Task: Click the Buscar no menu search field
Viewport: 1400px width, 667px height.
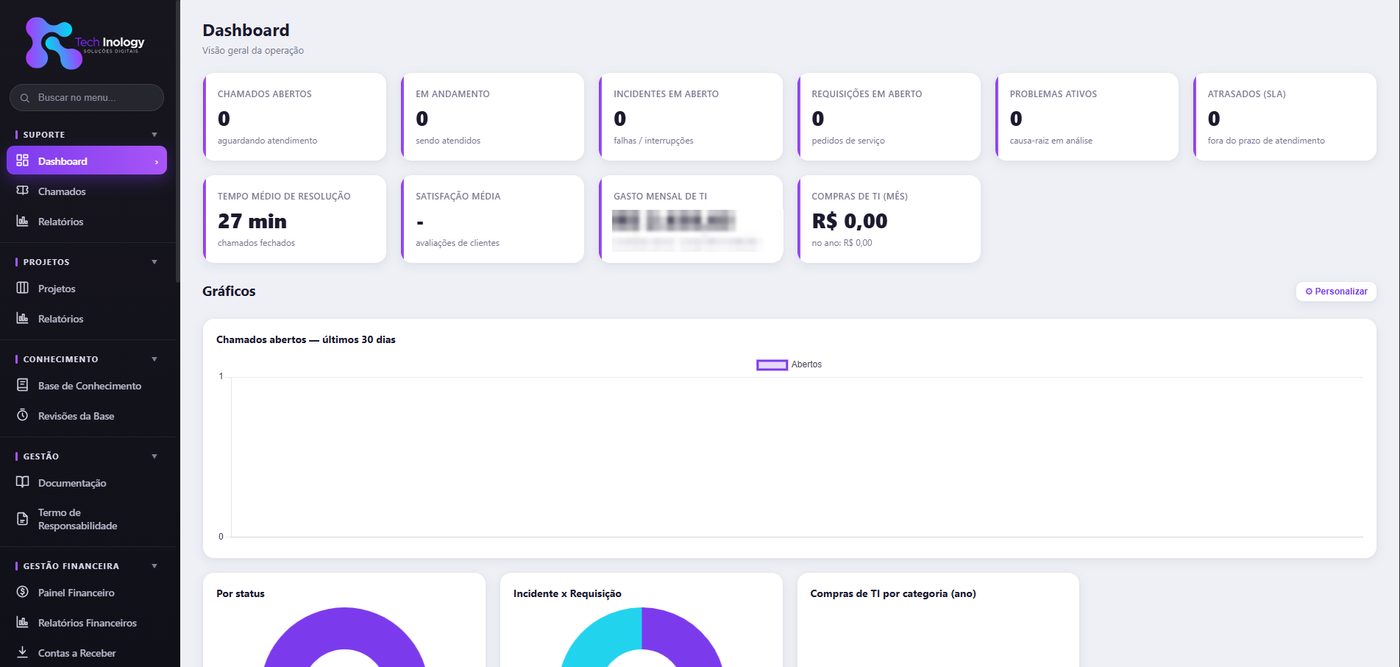Action: tap(86, 98)
